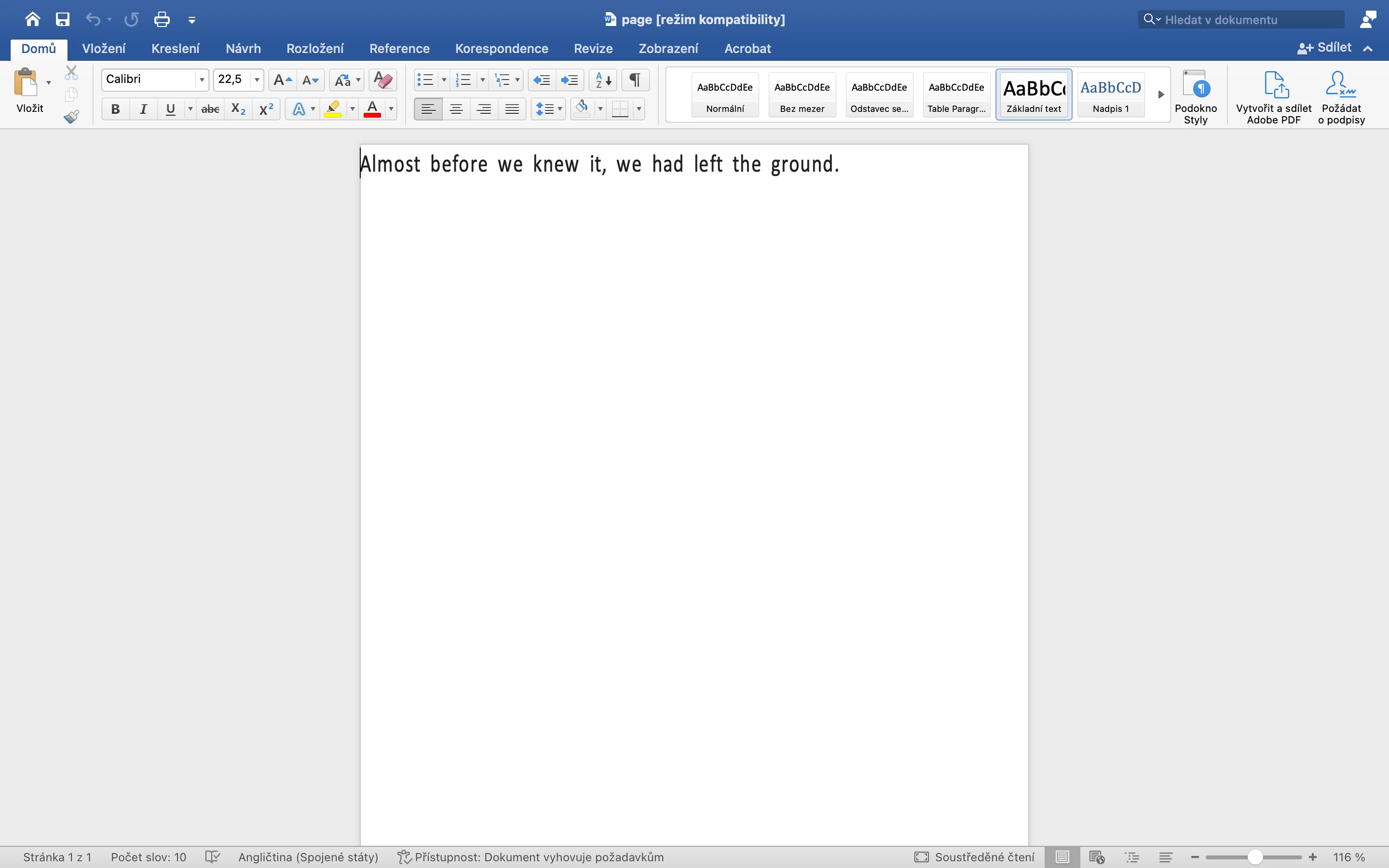This screenshot has width=1389, height=868.
Task: Click the Format Painter brush icon
Action: (x=71, y=117)
